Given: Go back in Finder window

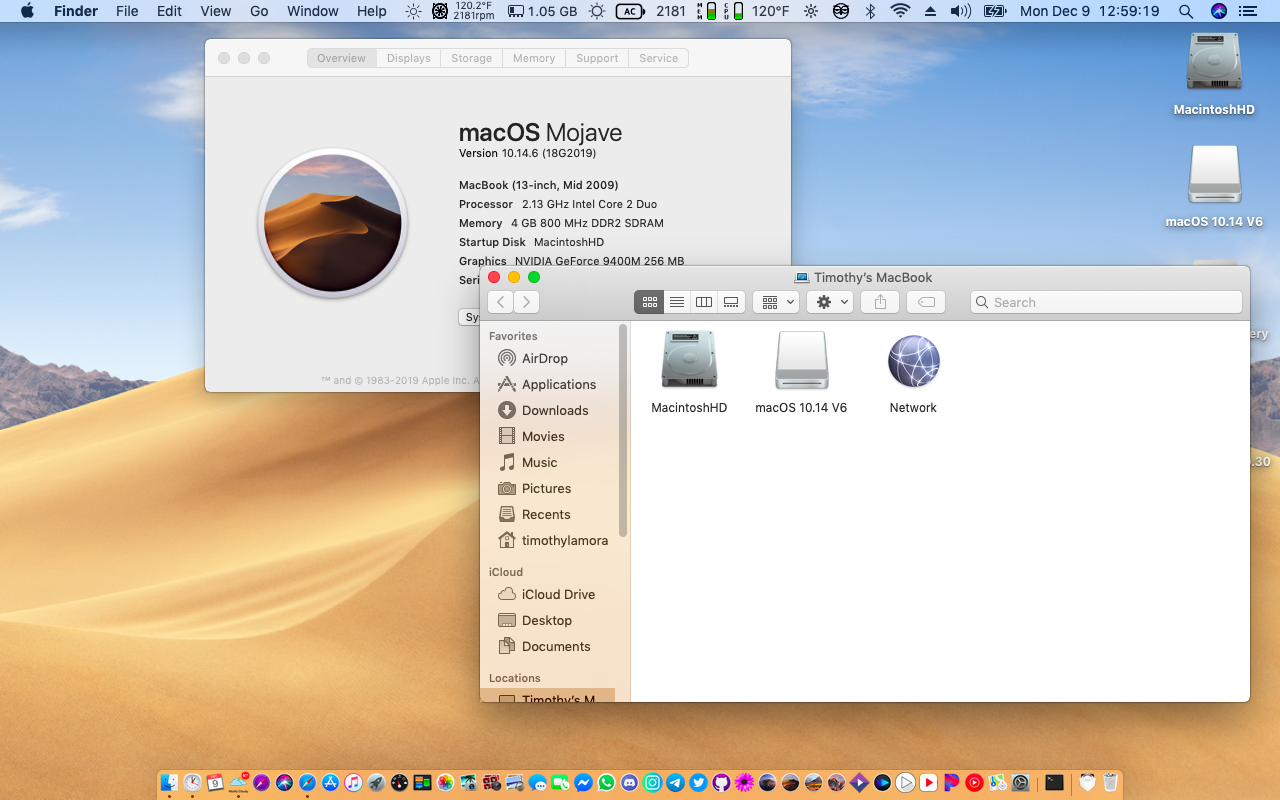Looking at the screenshot, I should 501,302.
